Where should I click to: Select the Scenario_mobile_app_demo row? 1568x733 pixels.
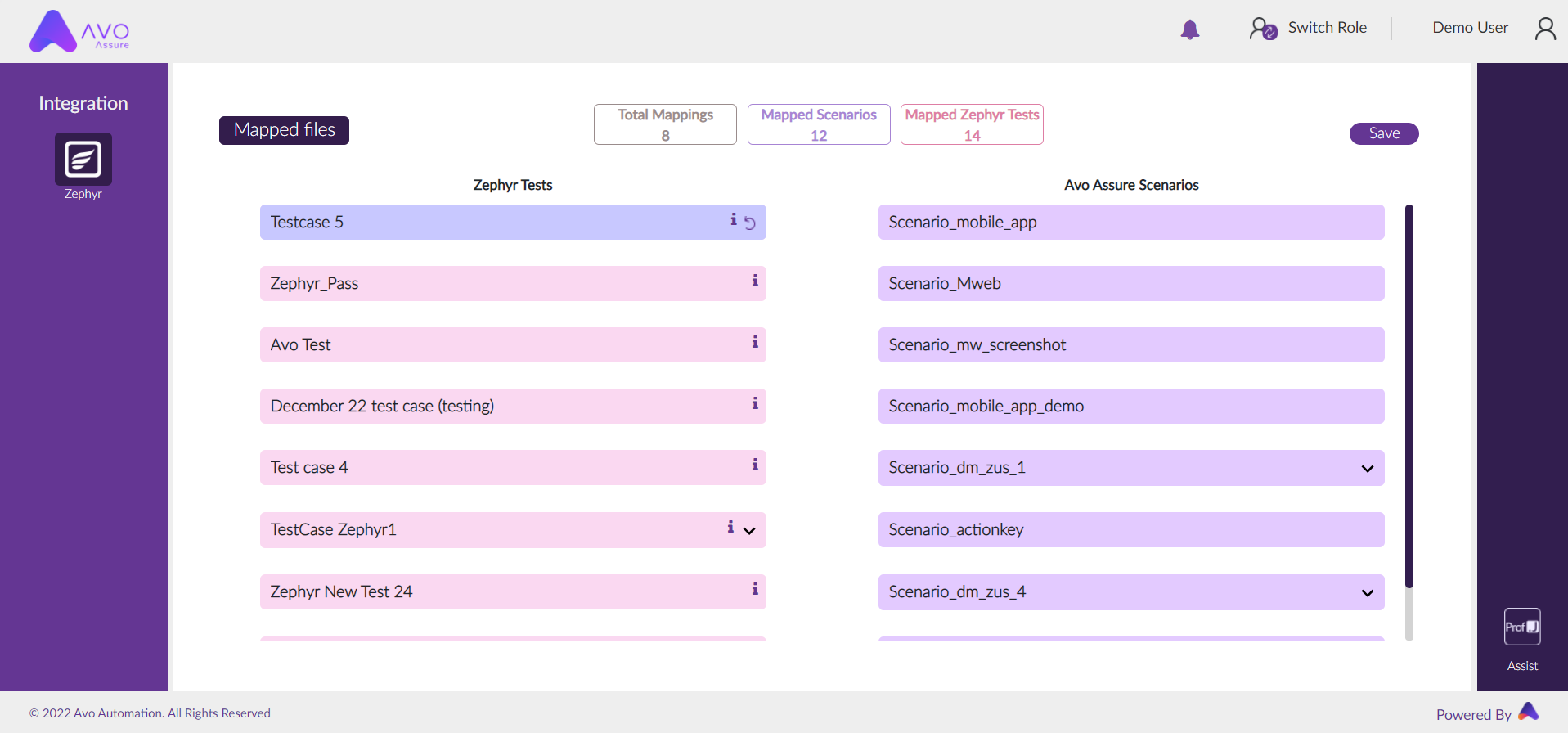point(1131,406)
